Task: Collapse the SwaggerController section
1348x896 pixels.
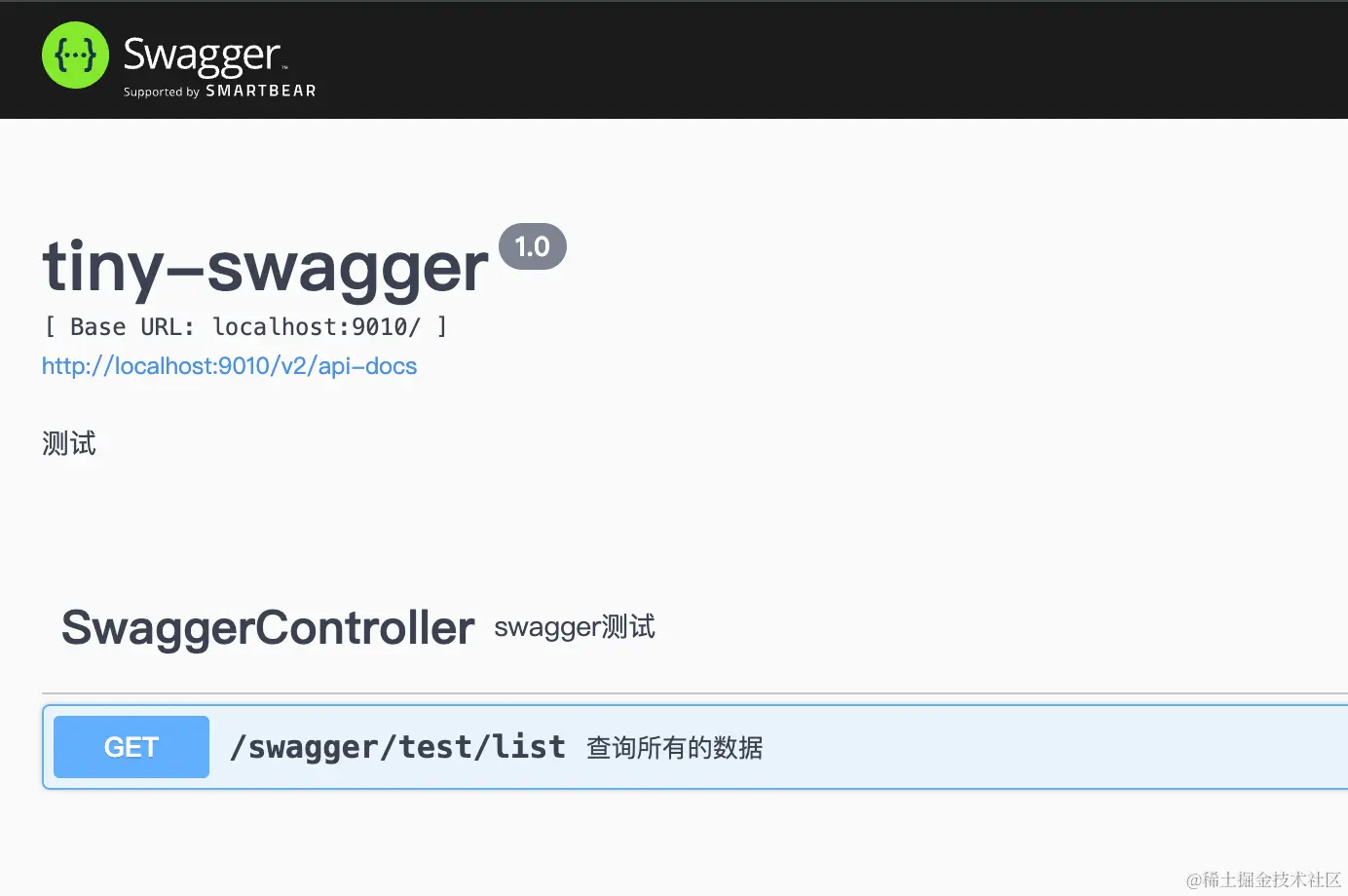Action: point(268,628)
